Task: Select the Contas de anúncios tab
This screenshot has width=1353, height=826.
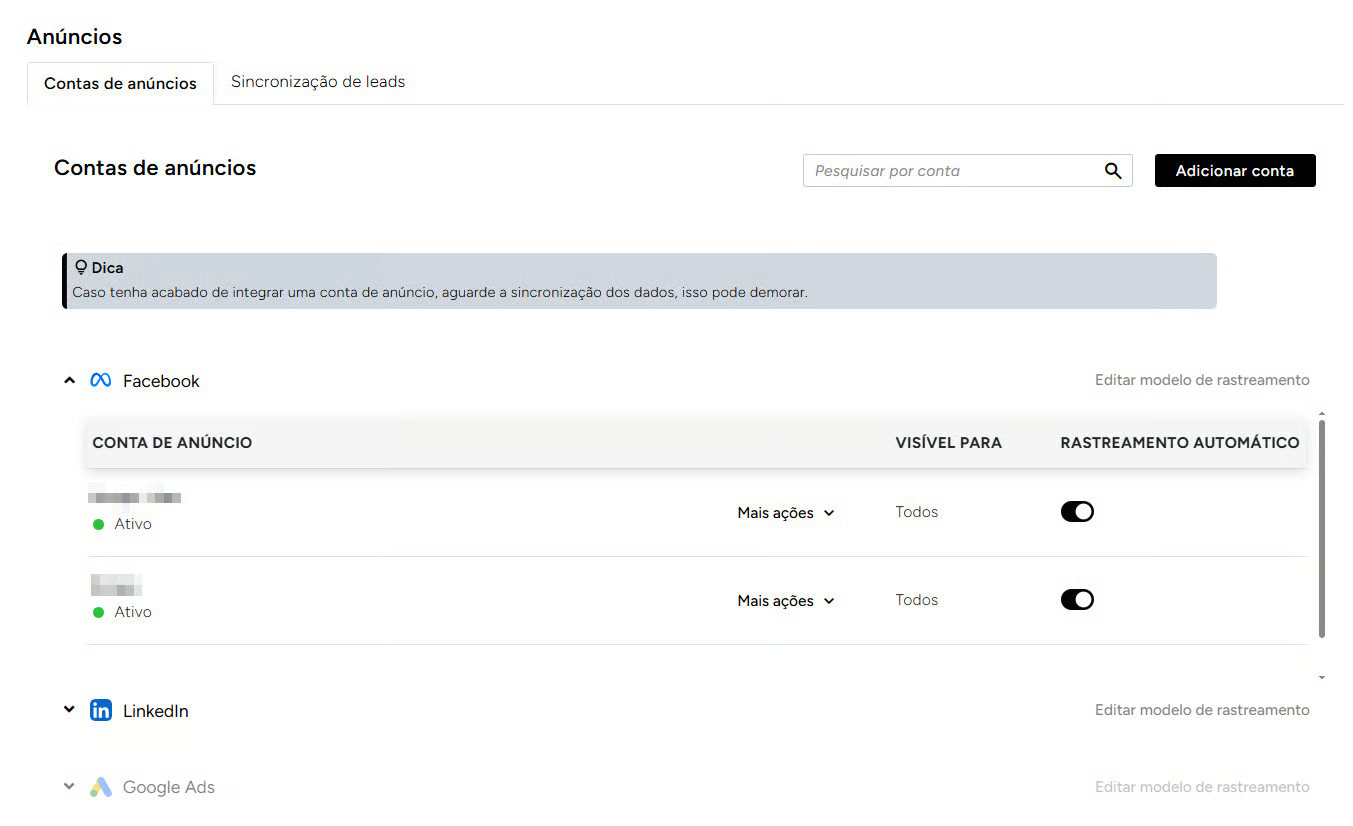Action: (x=120, y=84)
